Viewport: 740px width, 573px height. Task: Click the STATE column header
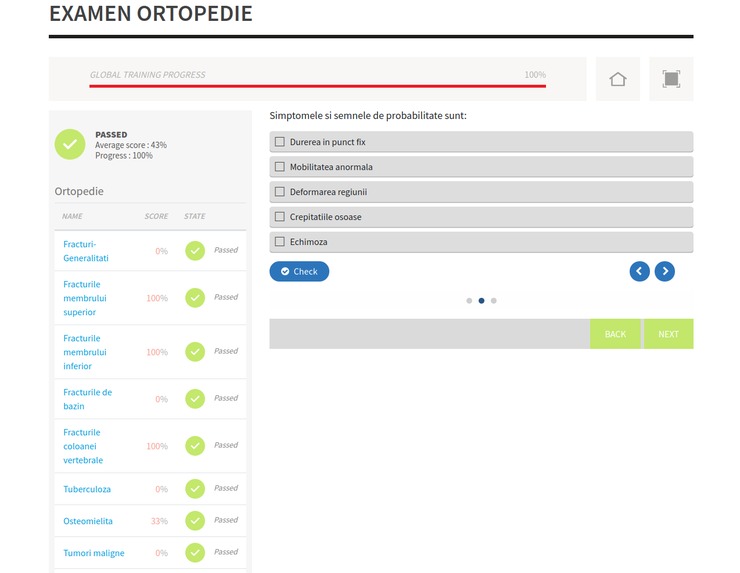(194, 216)
